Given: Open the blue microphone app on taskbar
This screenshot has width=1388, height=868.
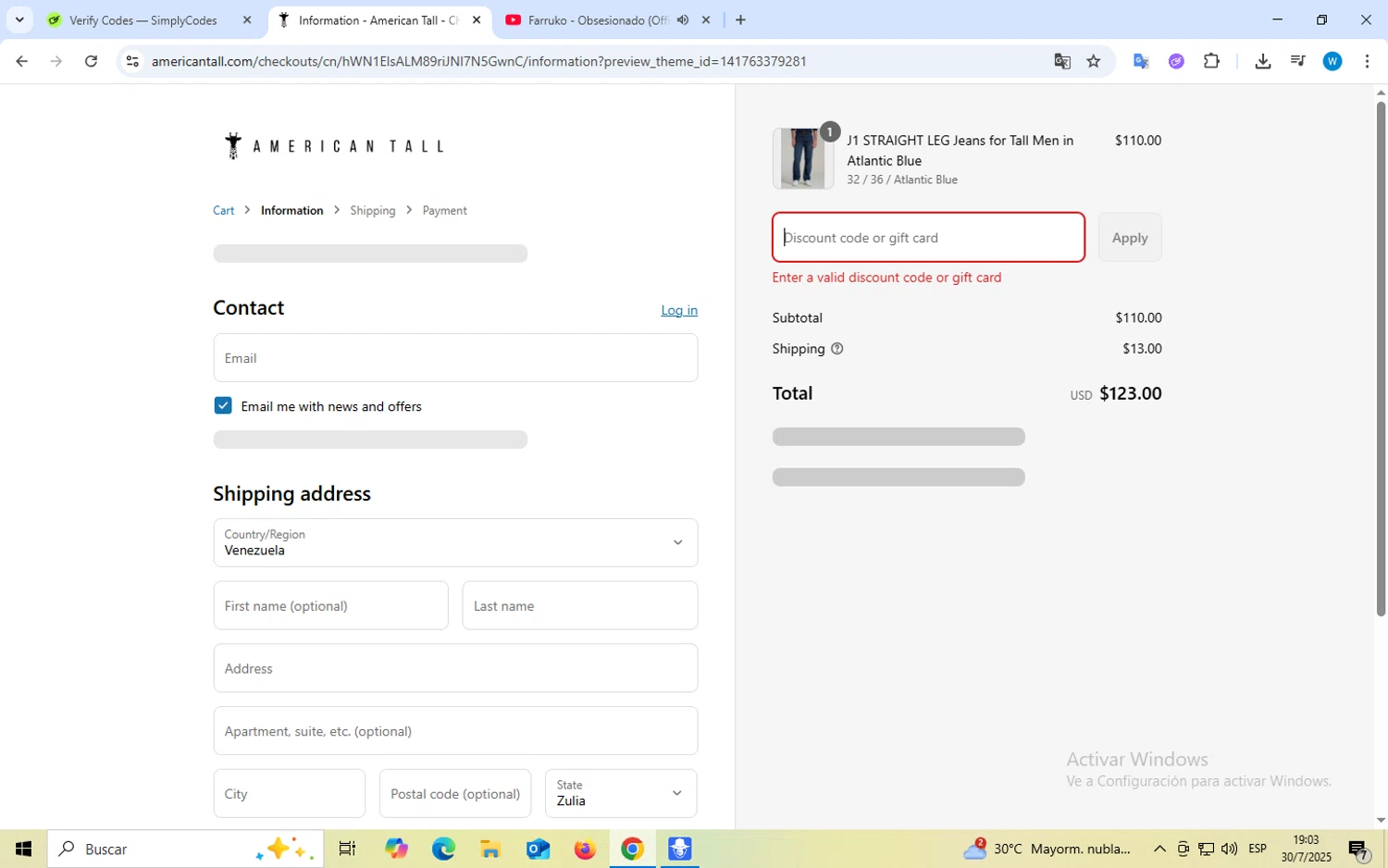Looking at the screenshot, I should tap(679, 849).
